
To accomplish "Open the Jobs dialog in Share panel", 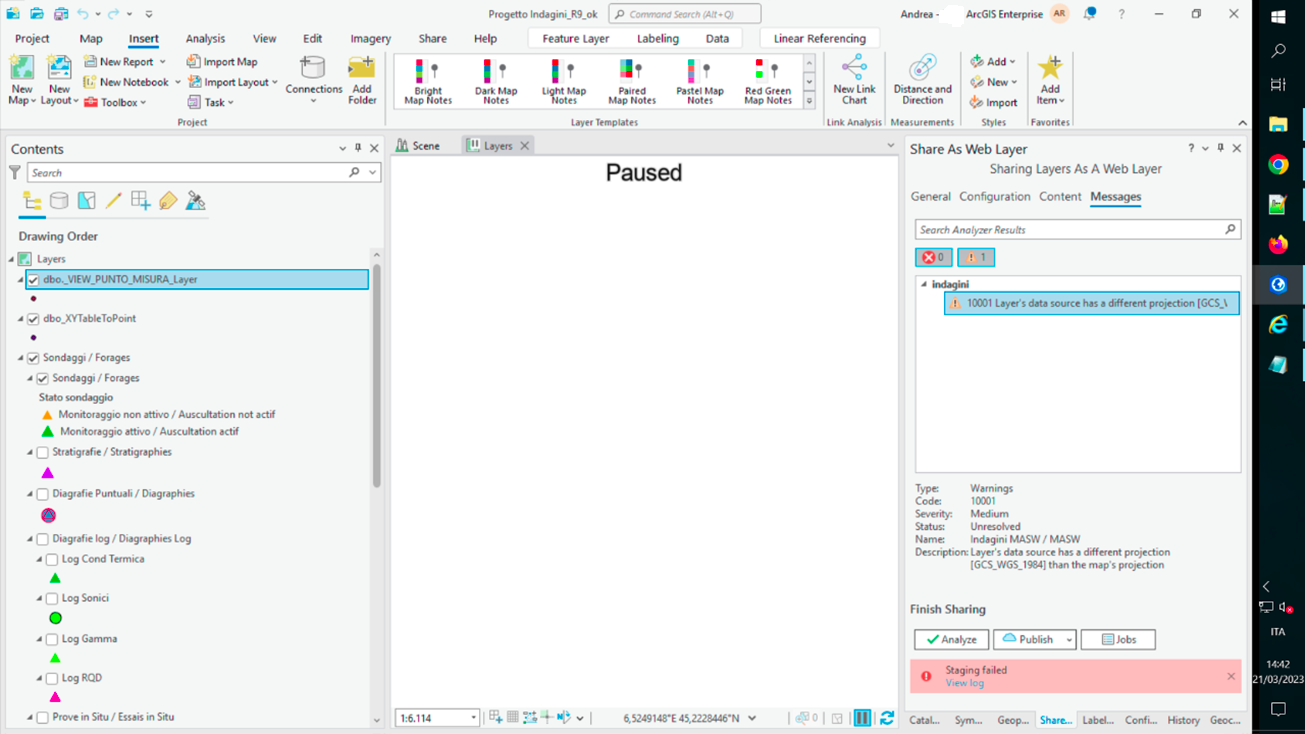I will 1117,639.
